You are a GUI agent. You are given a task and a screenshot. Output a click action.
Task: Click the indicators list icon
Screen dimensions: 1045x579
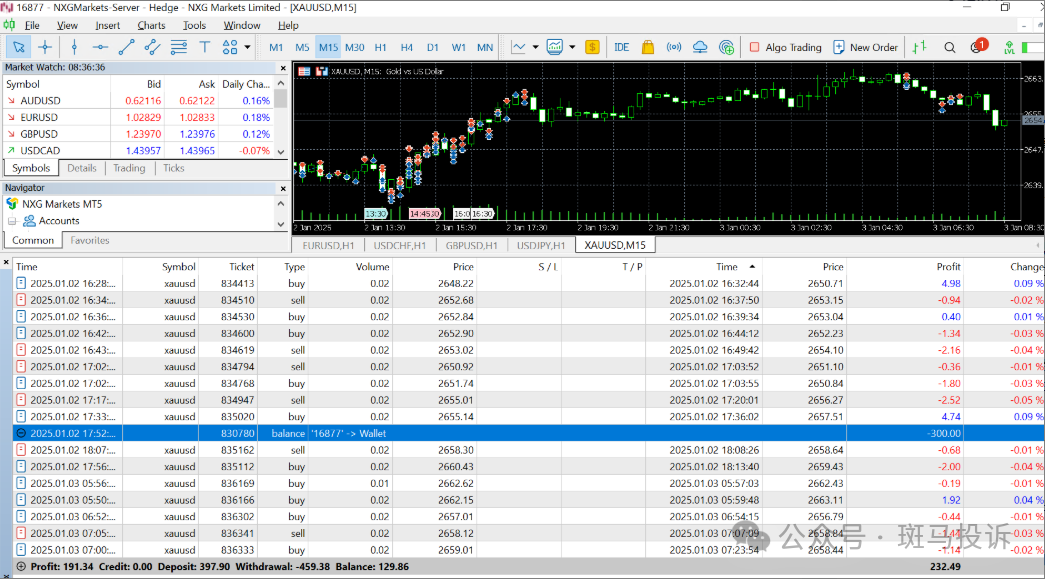pyautogui.click(x=554, y=47)
